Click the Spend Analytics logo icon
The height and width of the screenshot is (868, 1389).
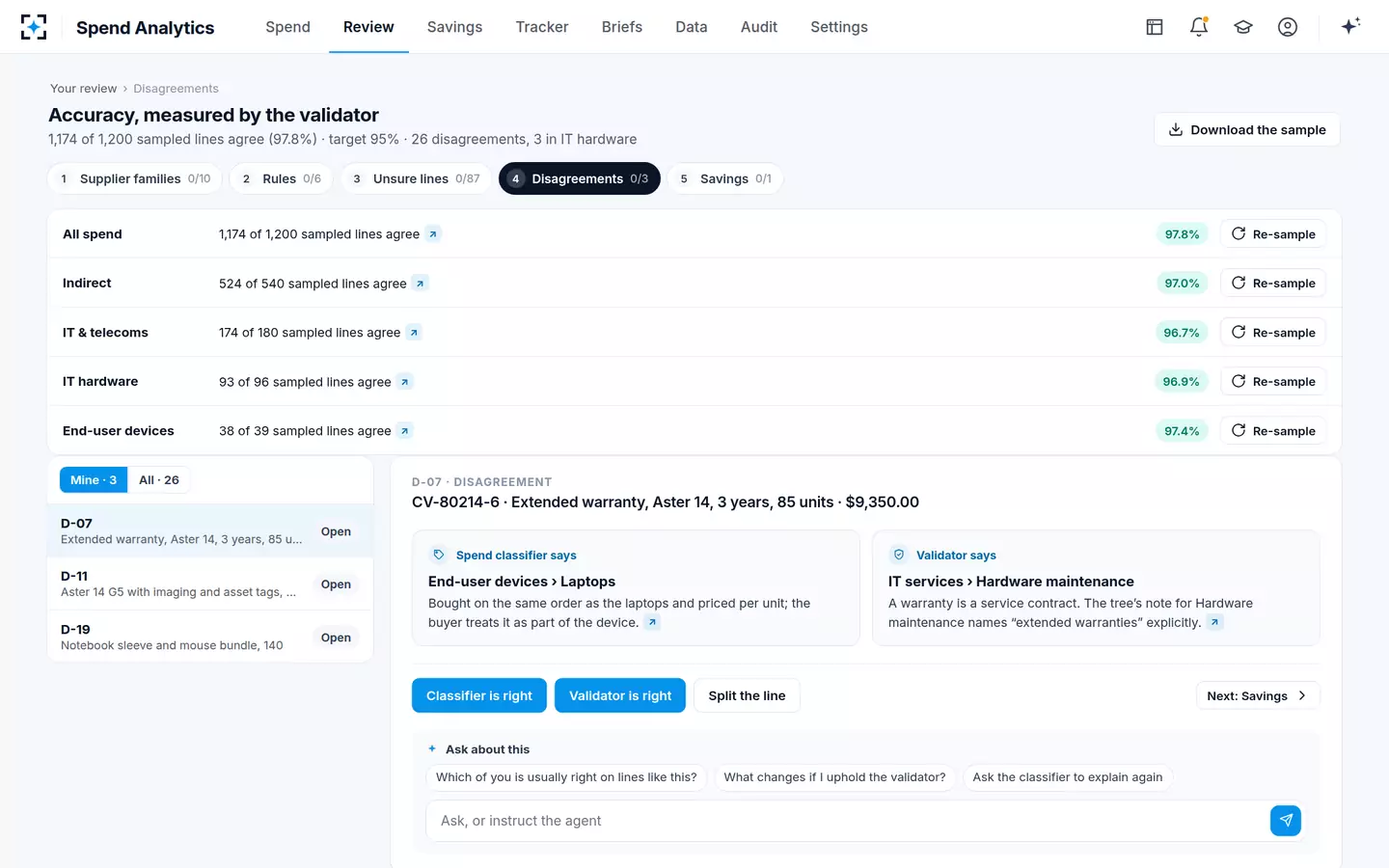pyautogui.click(x=34, y=27)
